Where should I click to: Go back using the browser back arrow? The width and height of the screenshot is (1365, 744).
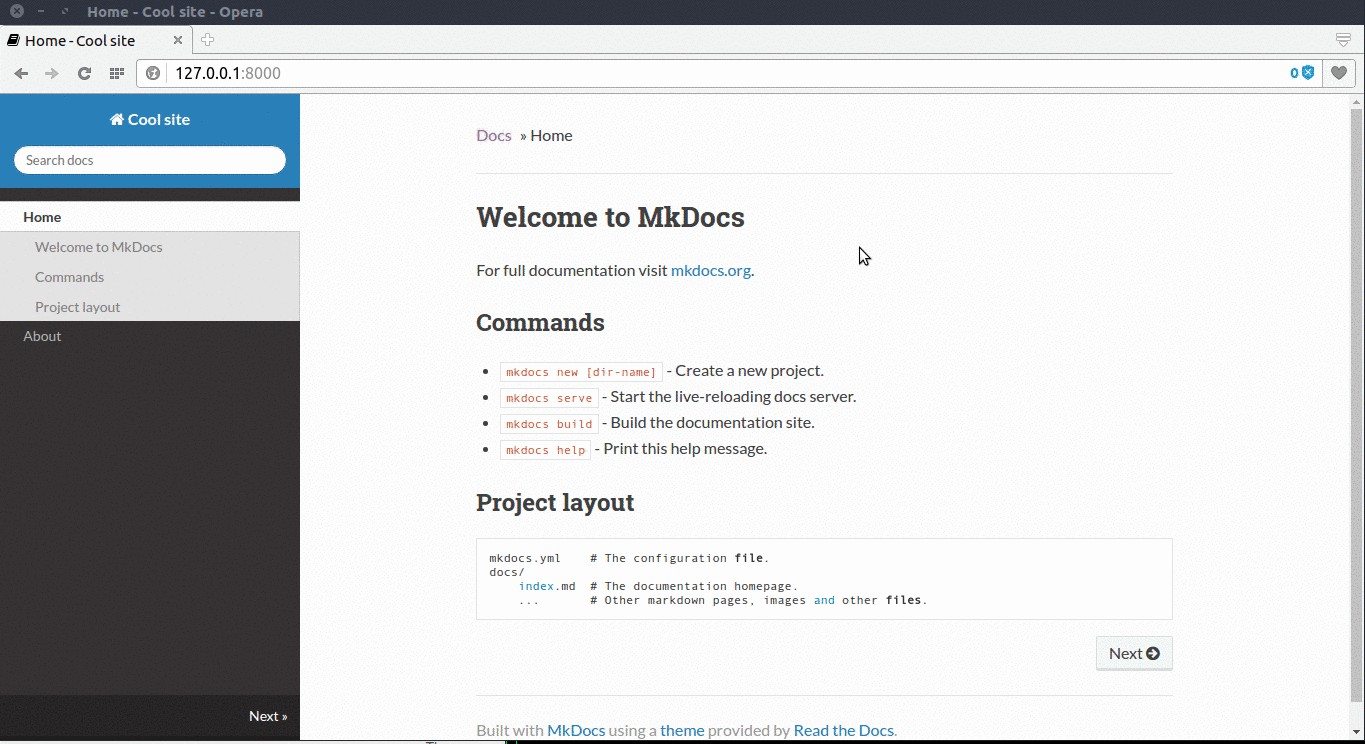21,73
